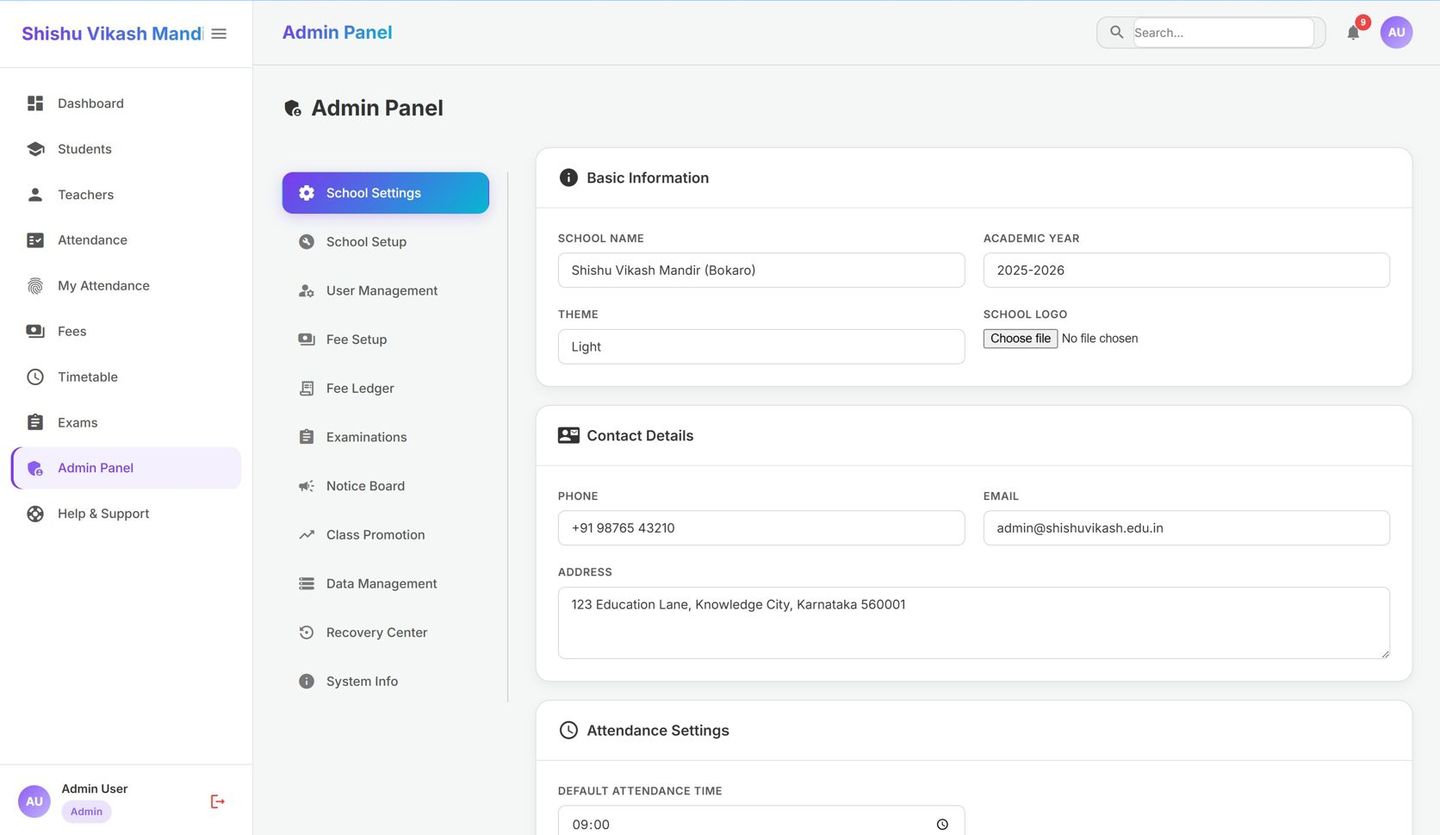Image resolution: width=1440 pixels, height=835 pixels.
Task: Select Admin Panel in sidebar
Action: [126, 468]
